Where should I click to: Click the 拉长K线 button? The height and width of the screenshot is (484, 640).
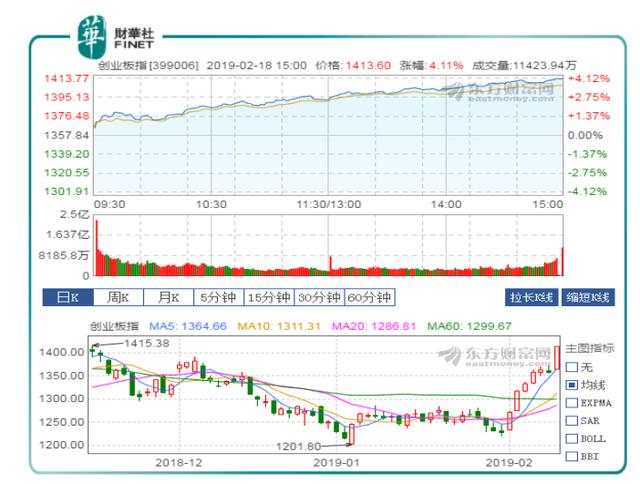pyautogui.click(x=531, y=297)
